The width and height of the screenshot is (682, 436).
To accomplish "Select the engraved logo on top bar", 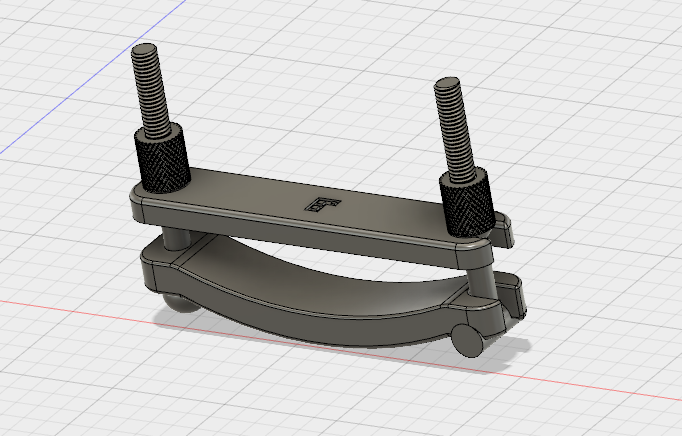I will pos(323,204).
